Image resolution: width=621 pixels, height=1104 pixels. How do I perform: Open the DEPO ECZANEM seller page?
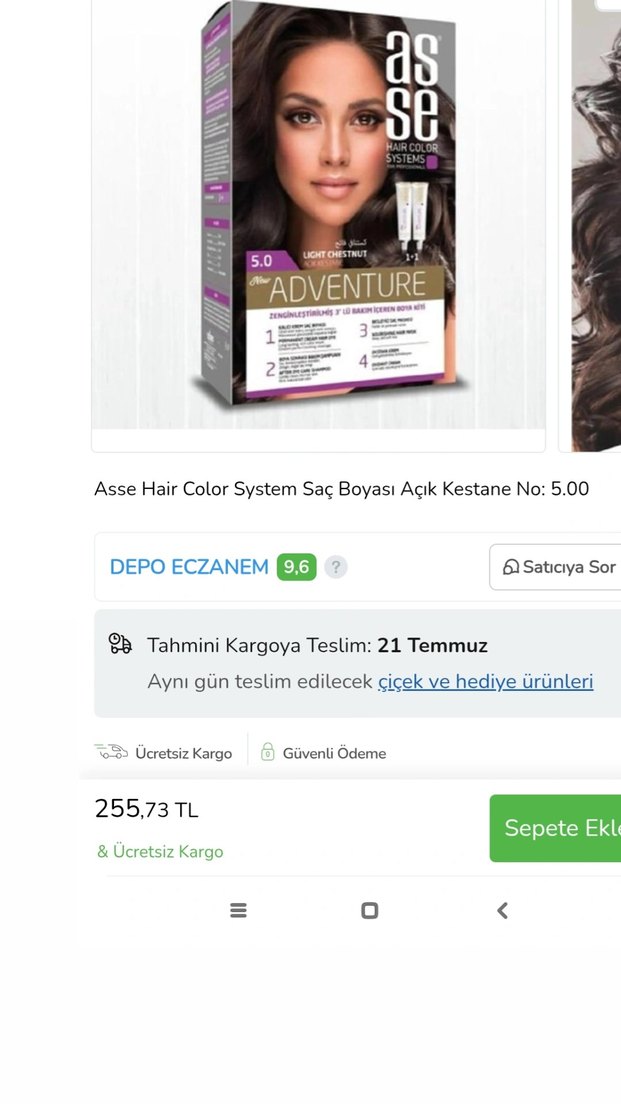point(189,567)
